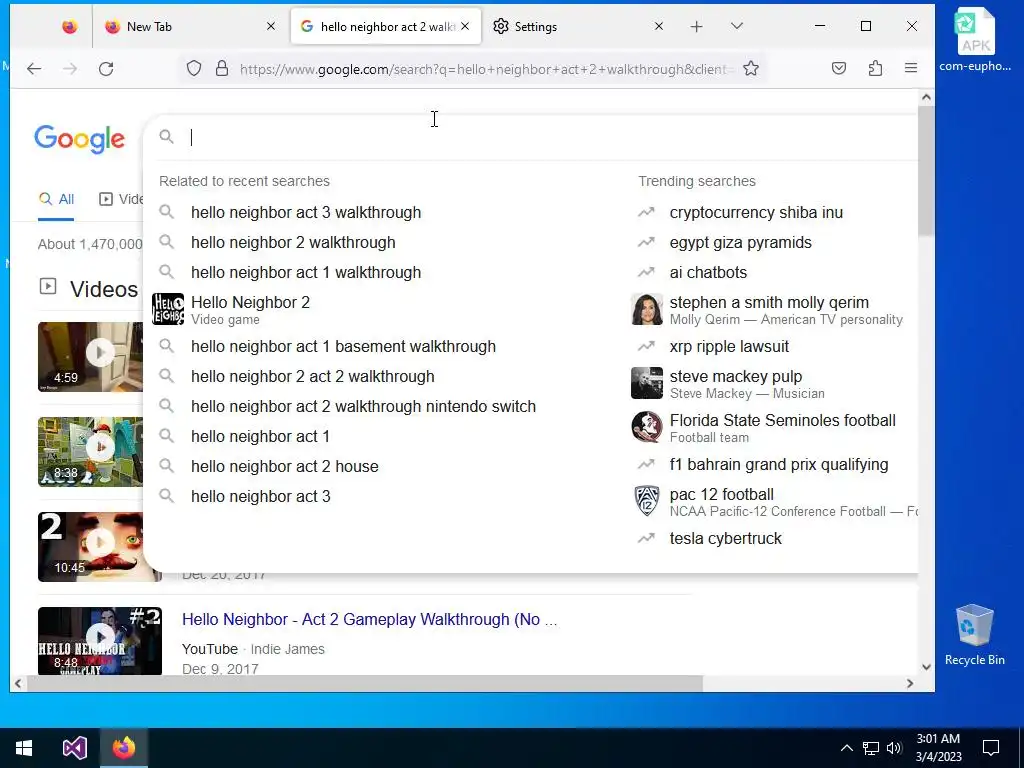Play the 8:38 video thumbnail
Image resolution: width=1024 pixels, height=768 pixels.
click(x=90, y=452)
